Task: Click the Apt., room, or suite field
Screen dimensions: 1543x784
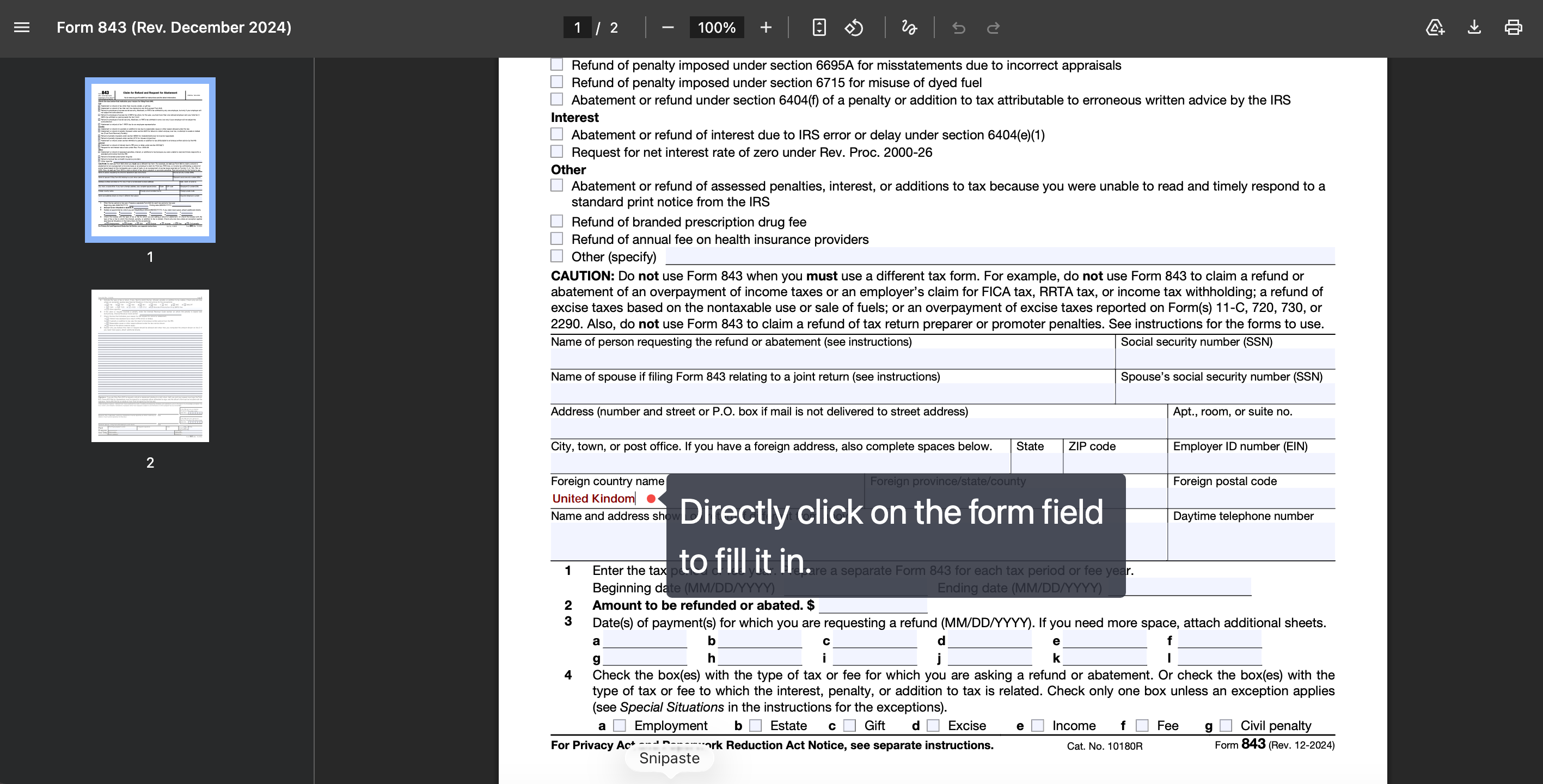Action: tap(1252, 428)
